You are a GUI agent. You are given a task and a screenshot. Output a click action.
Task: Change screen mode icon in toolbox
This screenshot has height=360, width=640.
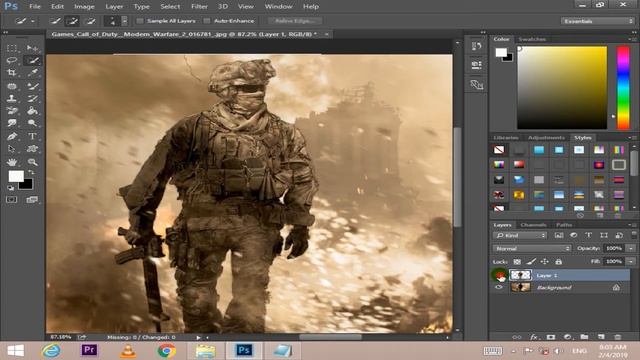32,200
